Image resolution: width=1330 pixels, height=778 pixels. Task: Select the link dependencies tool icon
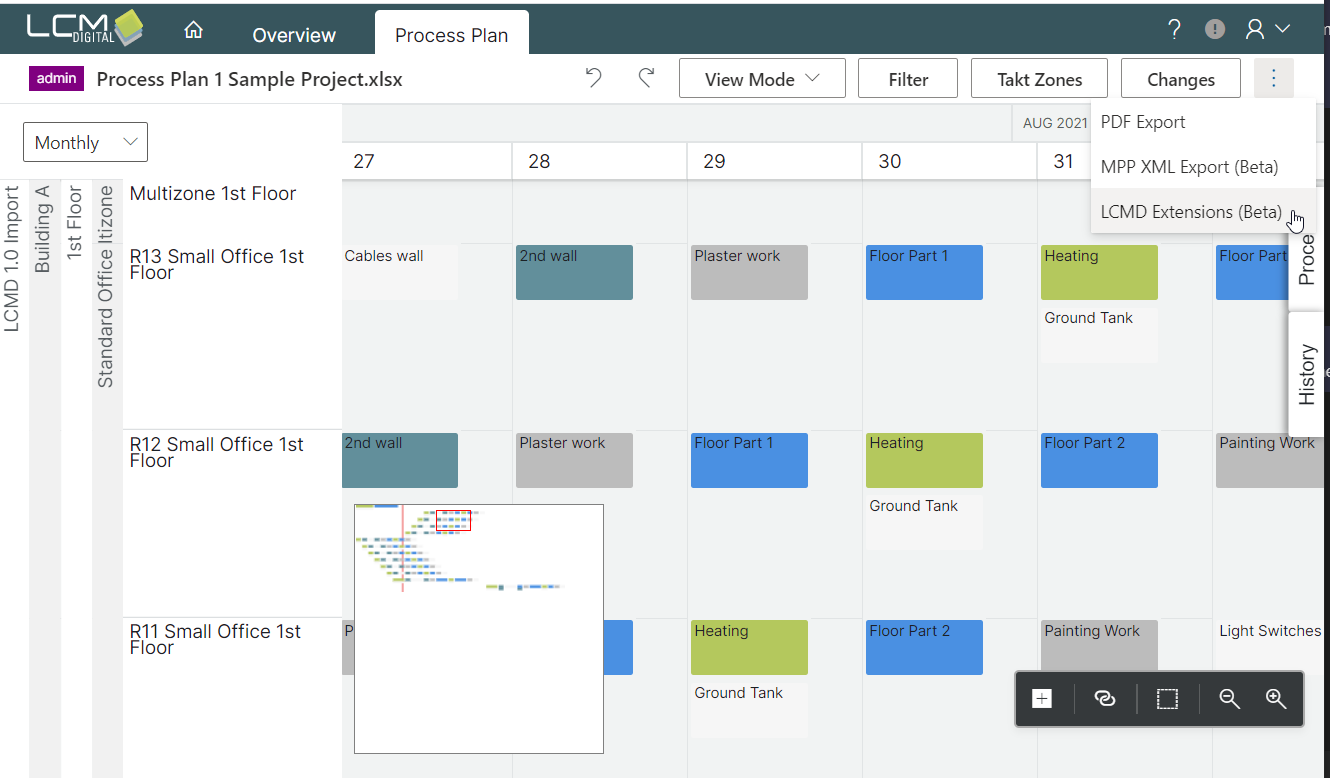1105,699
